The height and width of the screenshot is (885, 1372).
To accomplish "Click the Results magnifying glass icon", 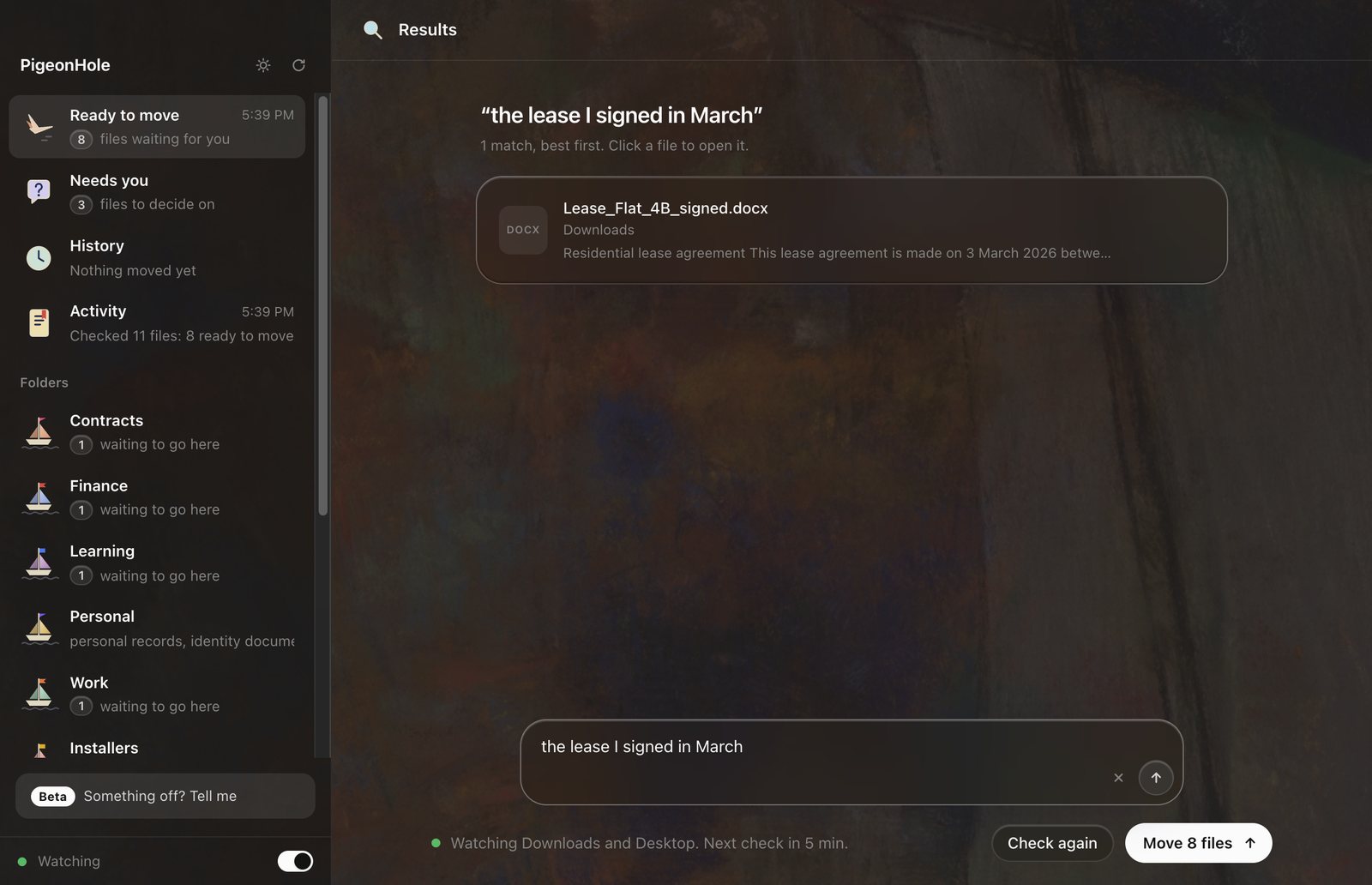I will (x=372, y=30).
